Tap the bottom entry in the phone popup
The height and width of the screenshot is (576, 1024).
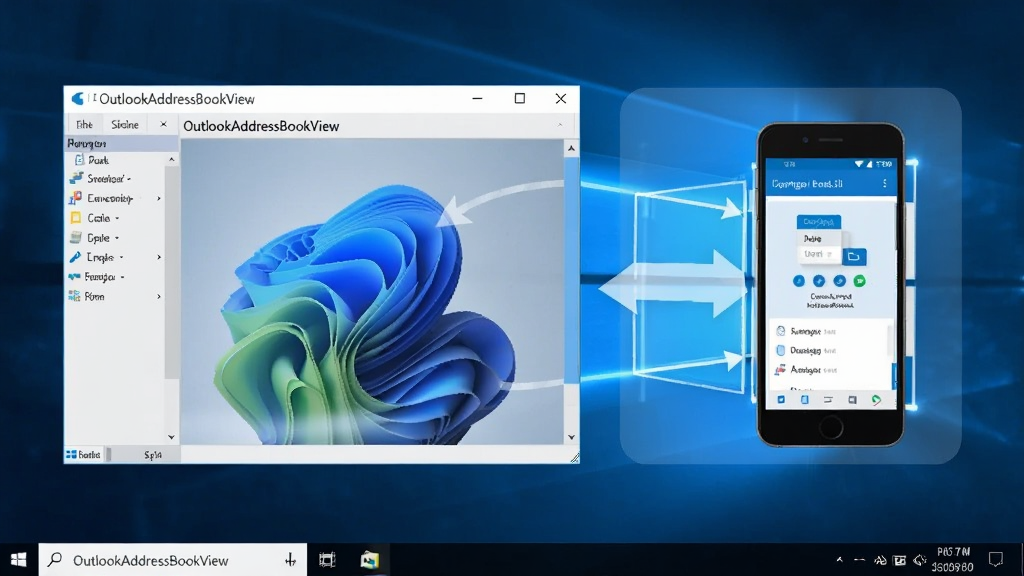pyautogui.click(x=818, y=254)
